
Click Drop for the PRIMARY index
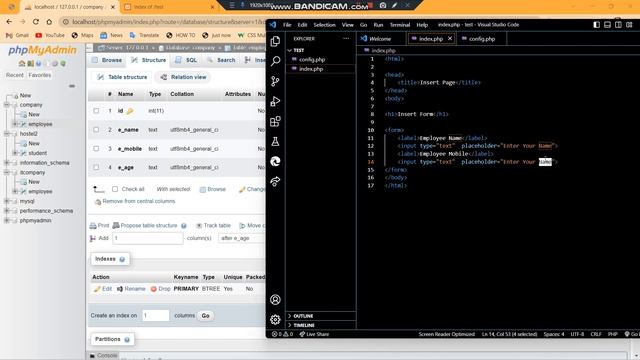point(161,289)
